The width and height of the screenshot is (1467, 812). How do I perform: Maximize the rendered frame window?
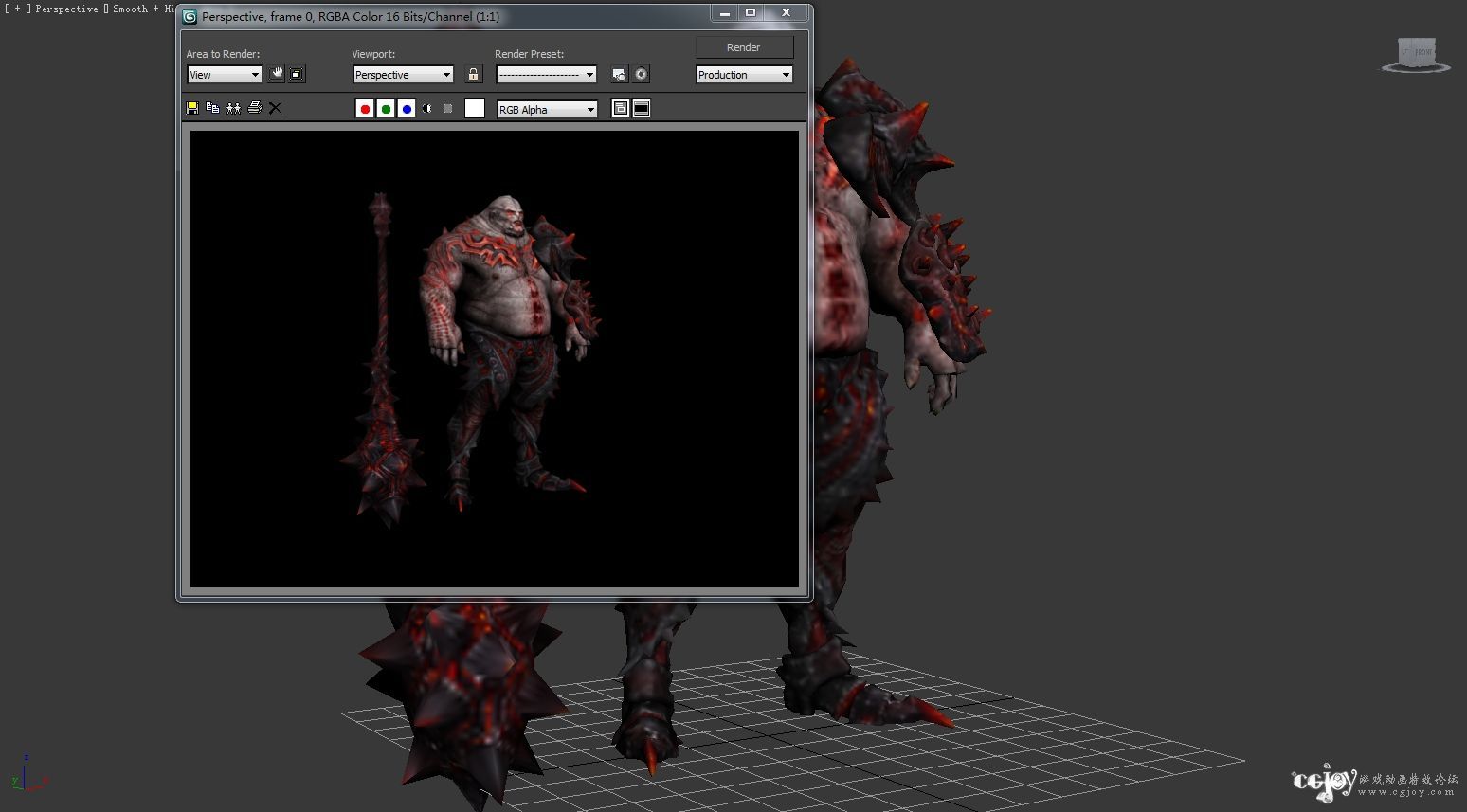click(x=751, y=13)
